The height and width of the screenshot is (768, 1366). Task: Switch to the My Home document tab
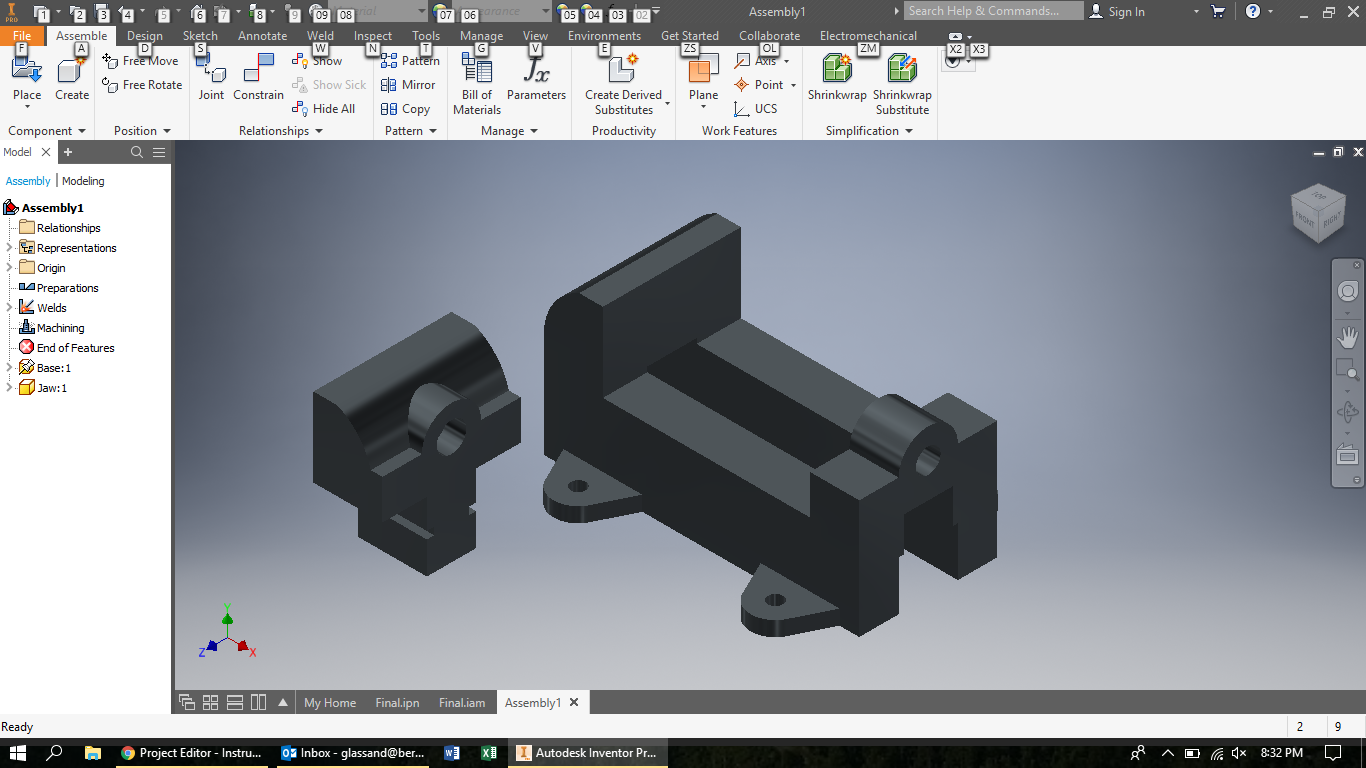click(330, 703)
